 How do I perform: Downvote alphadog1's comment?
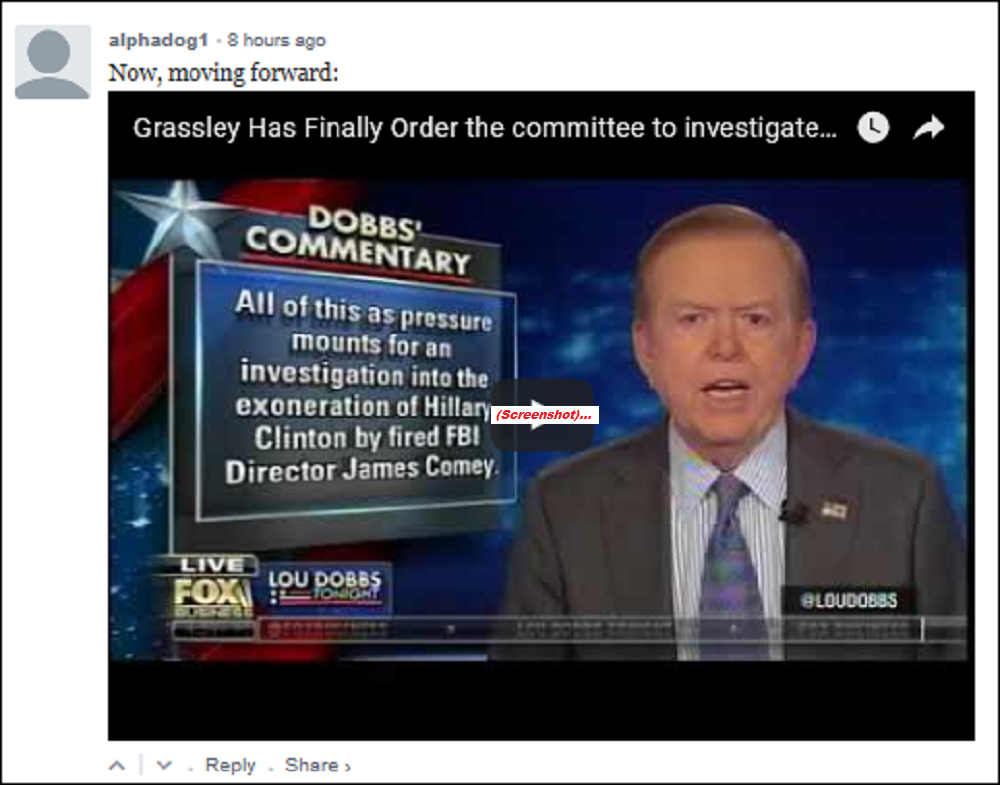(164, 765)
